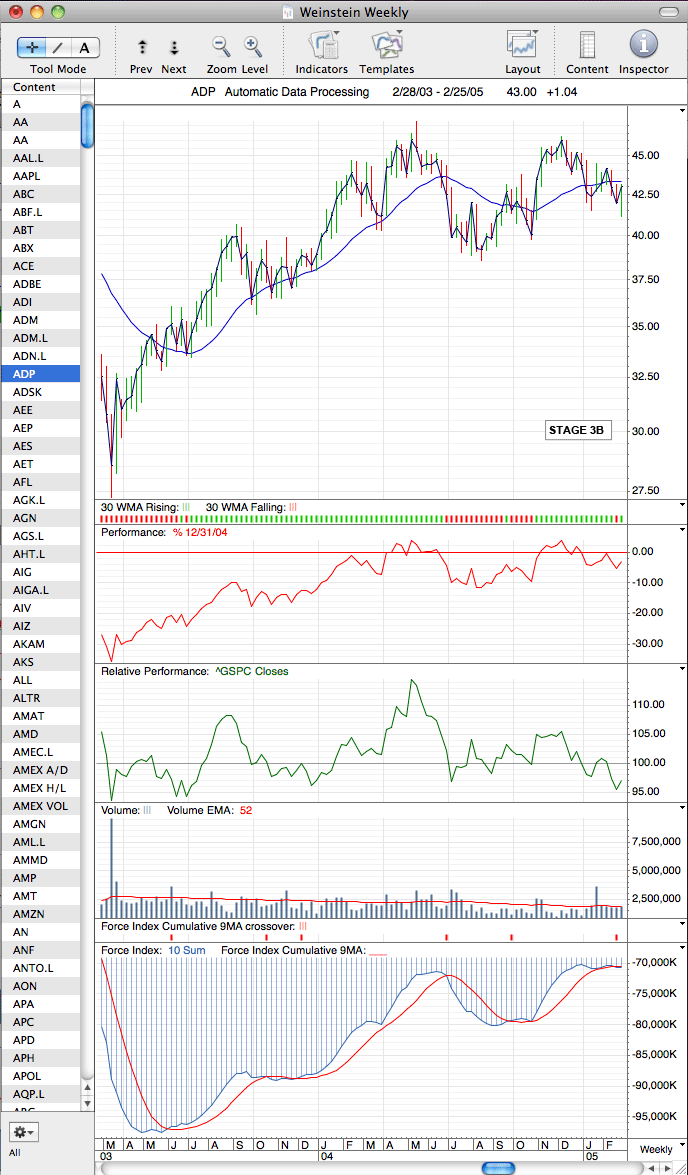Click the Weinstein Weekly document title icon

coord(288,12)
